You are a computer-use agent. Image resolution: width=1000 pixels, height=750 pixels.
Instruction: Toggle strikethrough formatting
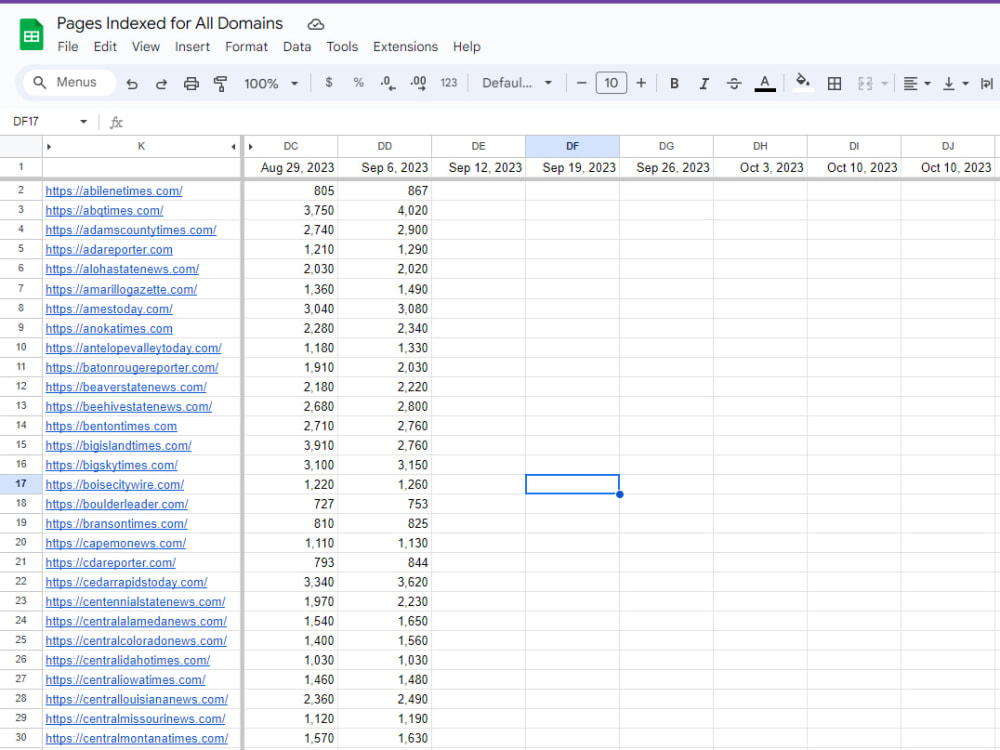coord(734,83)
